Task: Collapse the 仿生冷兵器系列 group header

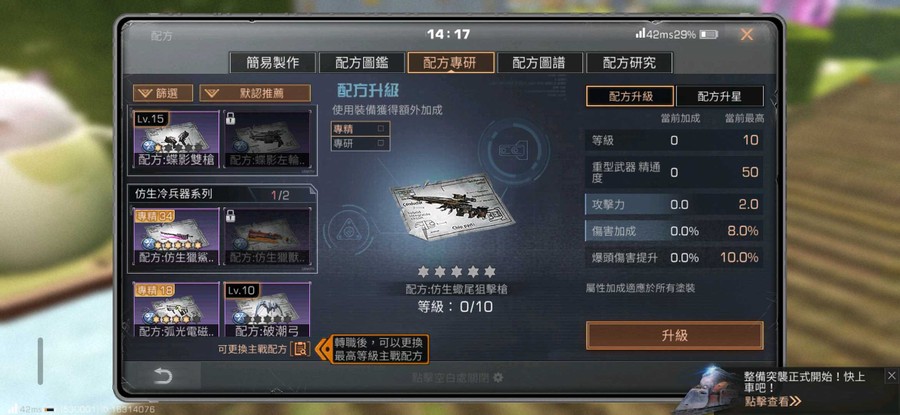Action: pos(222,194)
